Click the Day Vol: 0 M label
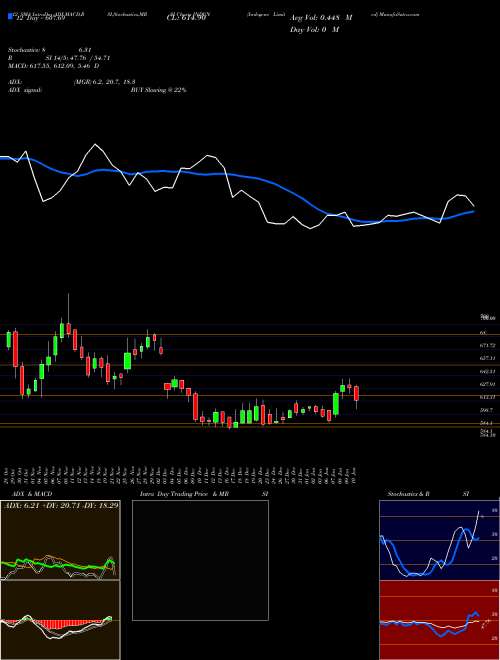 315,29
